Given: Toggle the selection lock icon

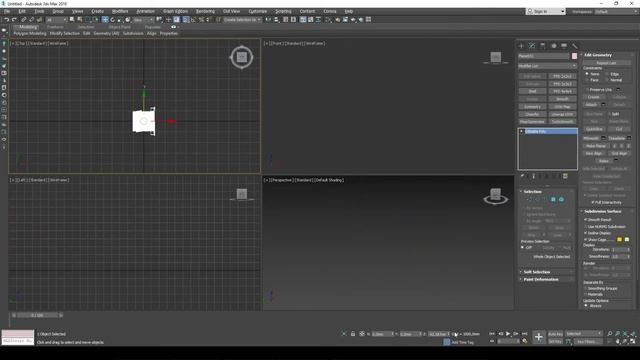Looking at the screenshot, I should click(x=353, y=334).
